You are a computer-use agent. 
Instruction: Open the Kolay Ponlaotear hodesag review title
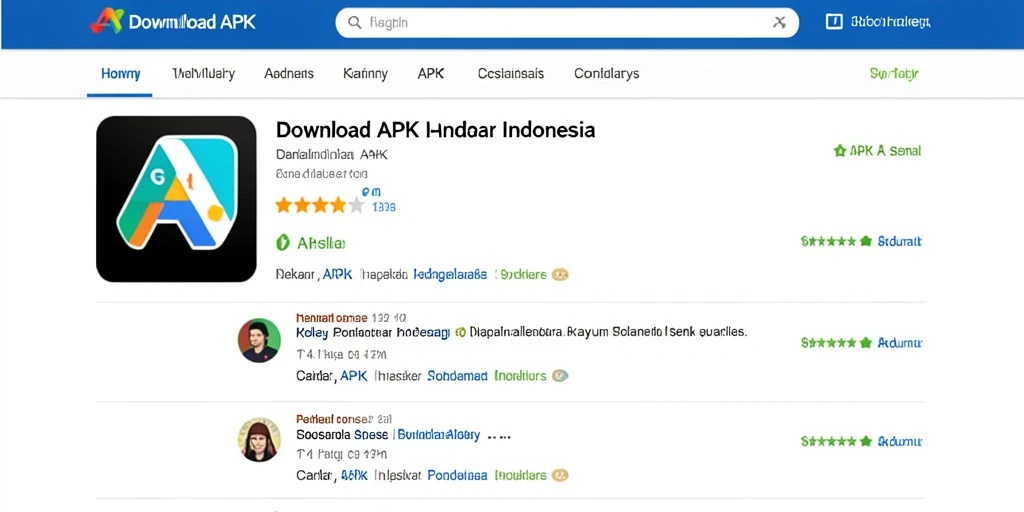(x=373, y=332)
